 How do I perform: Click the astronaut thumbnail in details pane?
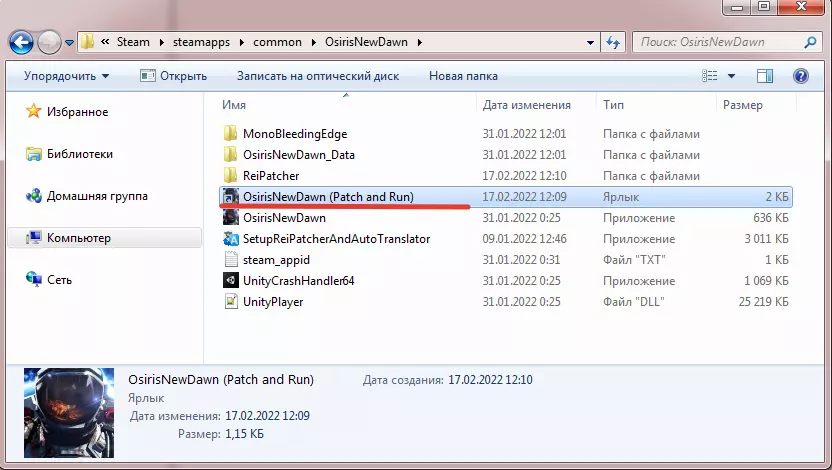coord(69,413)
